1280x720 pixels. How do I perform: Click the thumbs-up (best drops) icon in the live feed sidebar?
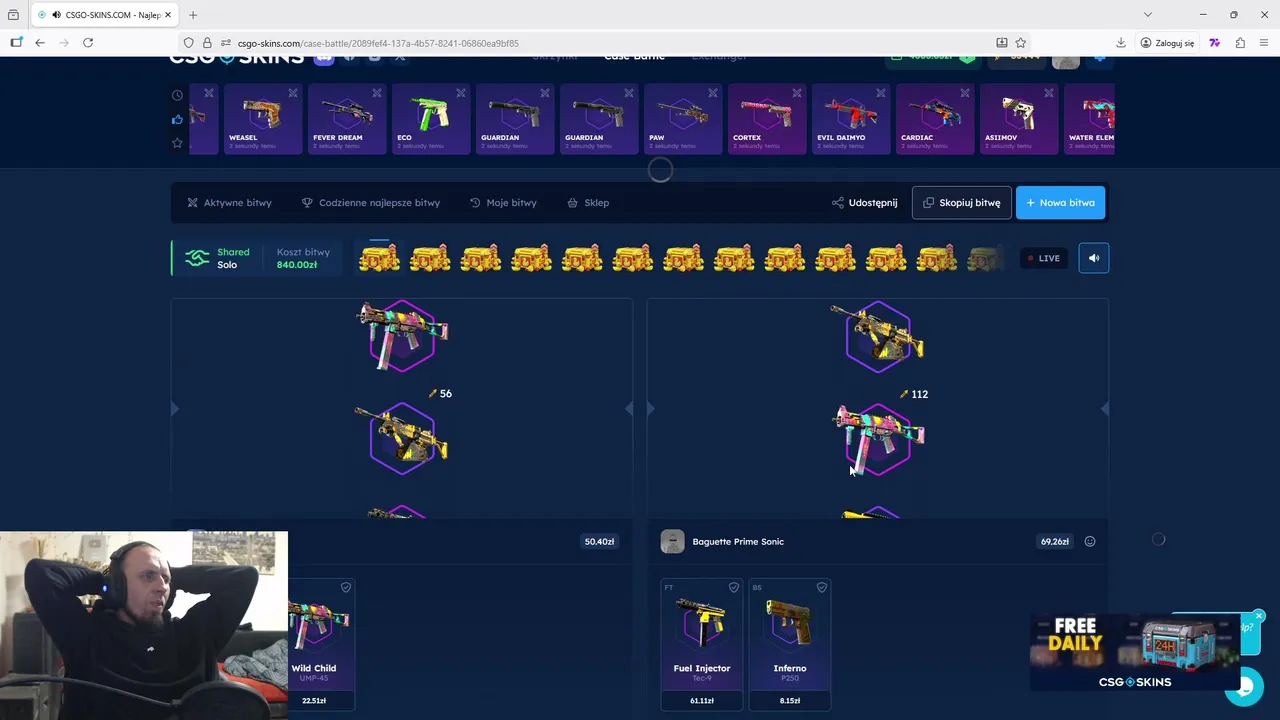tap(177, 119)
